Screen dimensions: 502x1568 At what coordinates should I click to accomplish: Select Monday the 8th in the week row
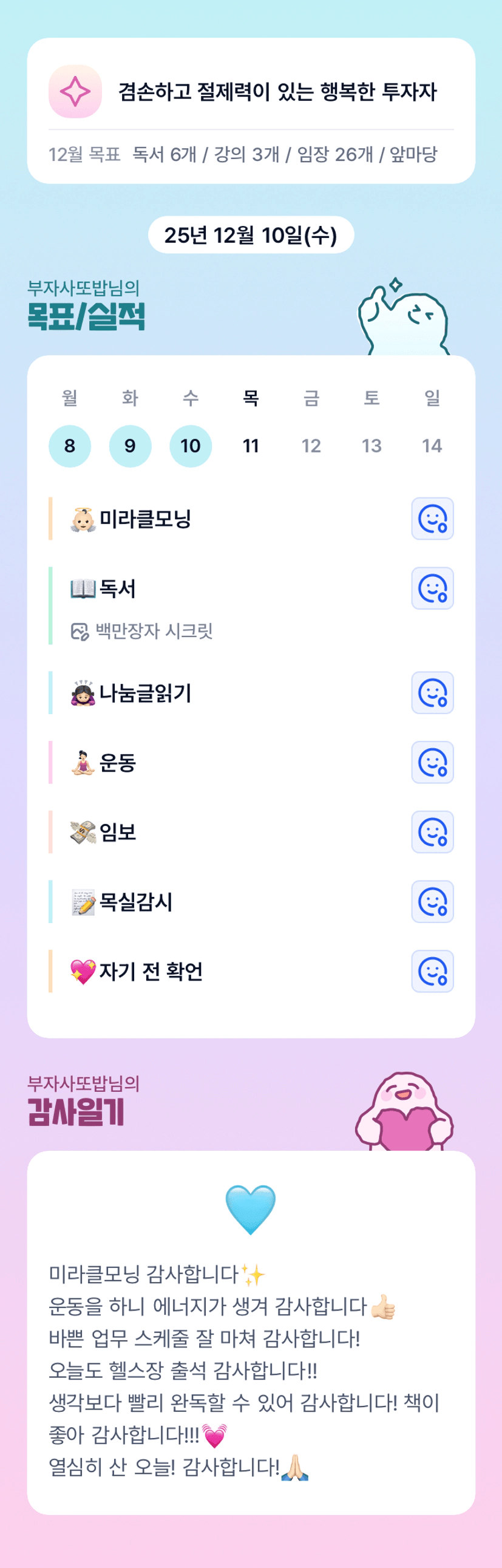(70, 446)
